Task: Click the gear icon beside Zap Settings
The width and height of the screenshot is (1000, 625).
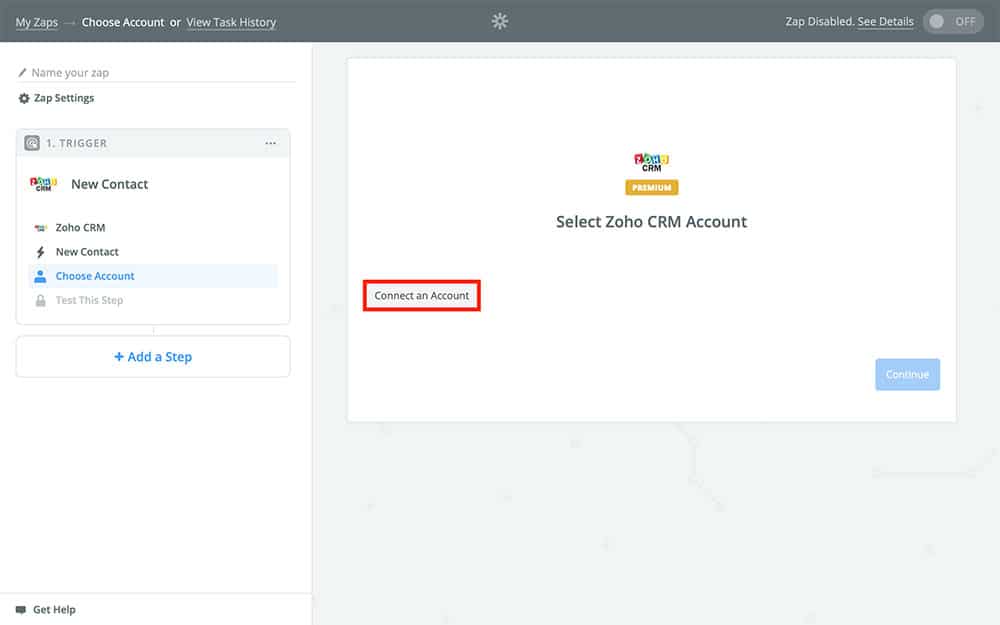Action: (24, 99)
